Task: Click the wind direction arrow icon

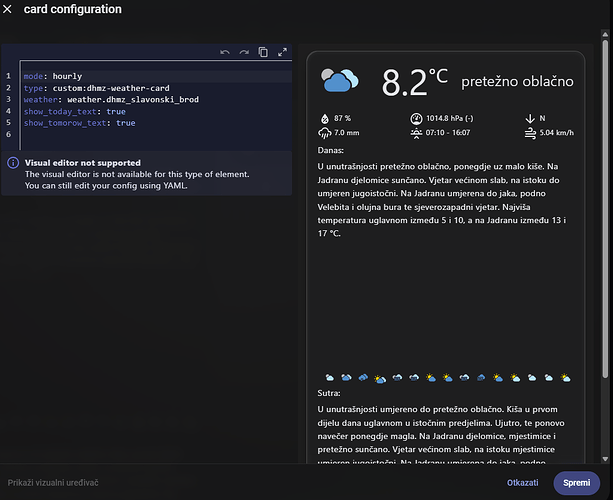Action: (x=529, y=118)
